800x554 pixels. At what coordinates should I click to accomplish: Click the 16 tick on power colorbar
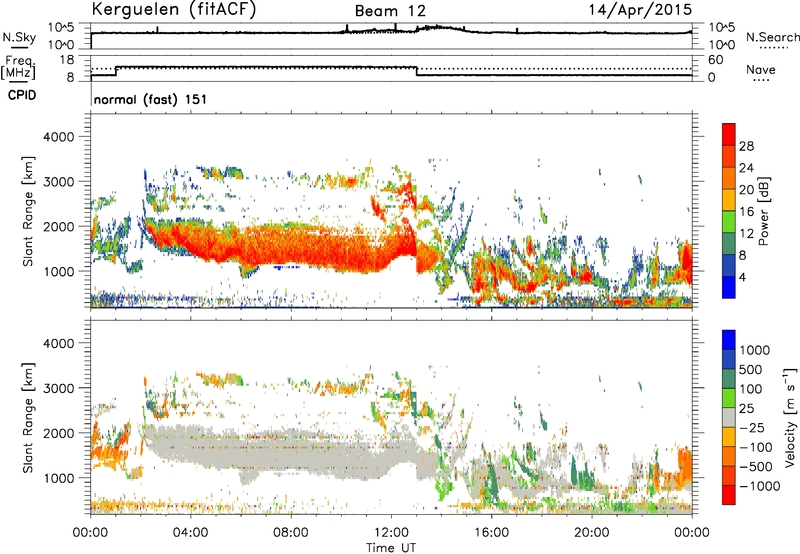(746, 212)
